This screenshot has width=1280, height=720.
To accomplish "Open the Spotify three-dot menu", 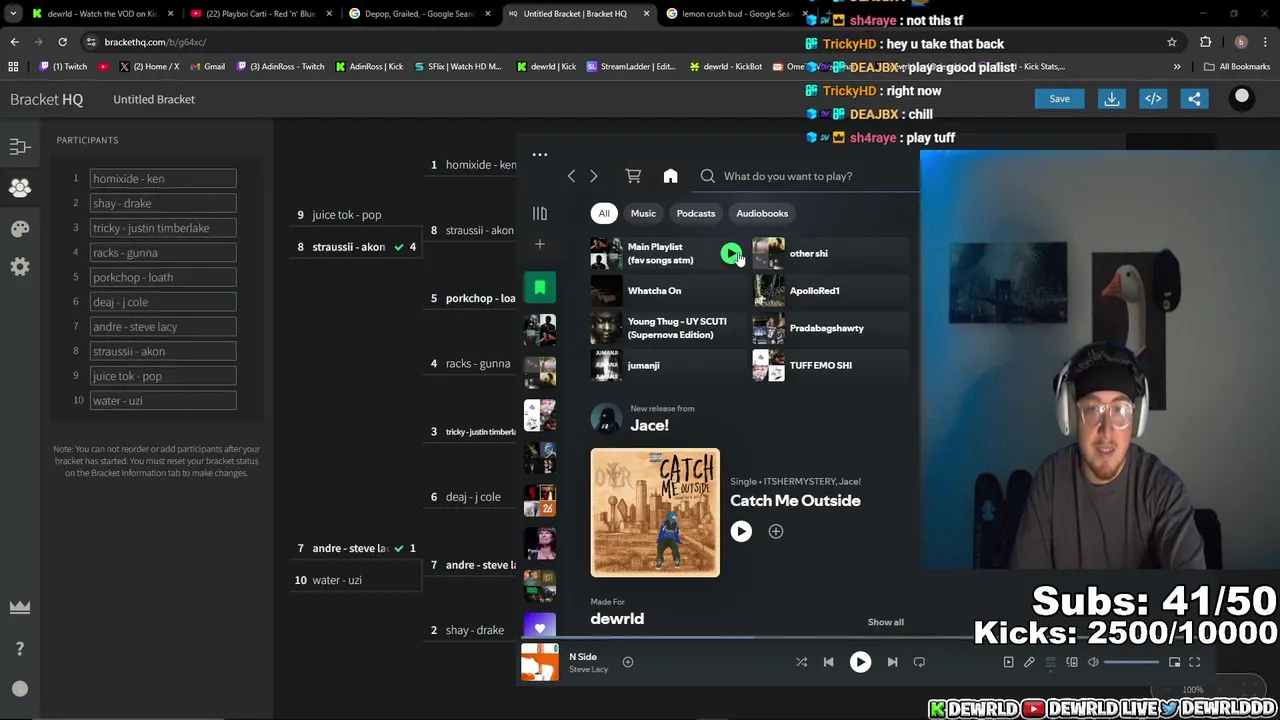I will click(x=539, y=155).
